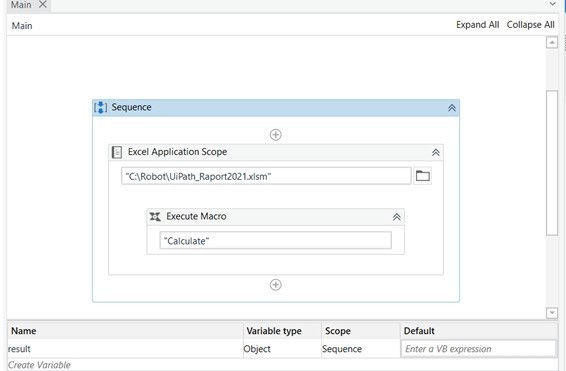This screenshot has height=371, width=566.
Task: Add activity via plus above Excel scope
Action: click(276, 135)
